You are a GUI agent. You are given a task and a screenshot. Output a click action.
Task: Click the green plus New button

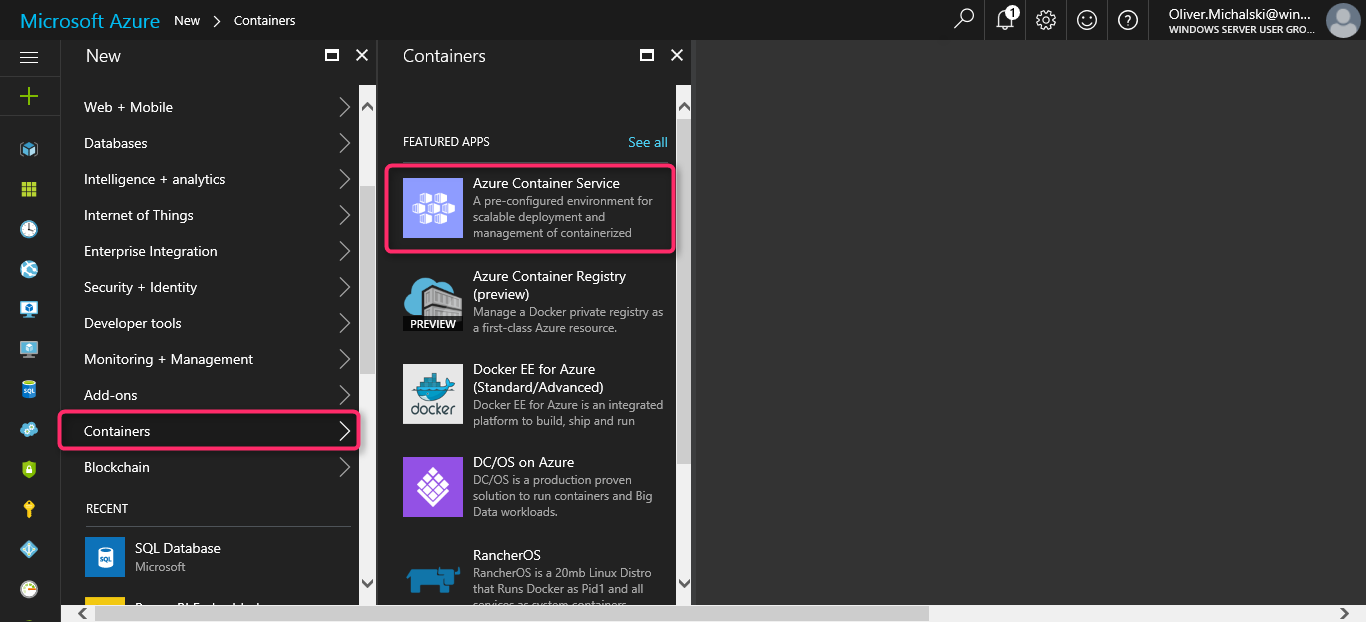click(x=29, y=96)
